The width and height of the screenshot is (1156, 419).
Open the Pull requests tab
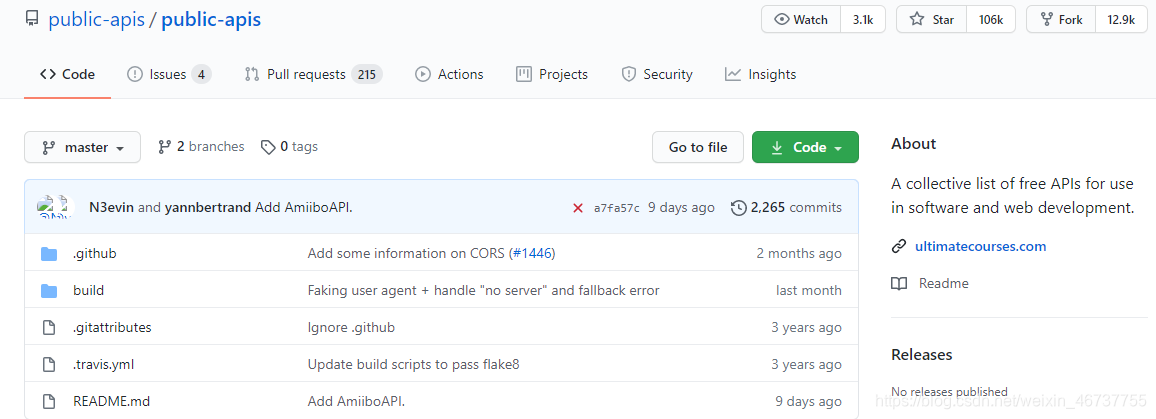313,75
